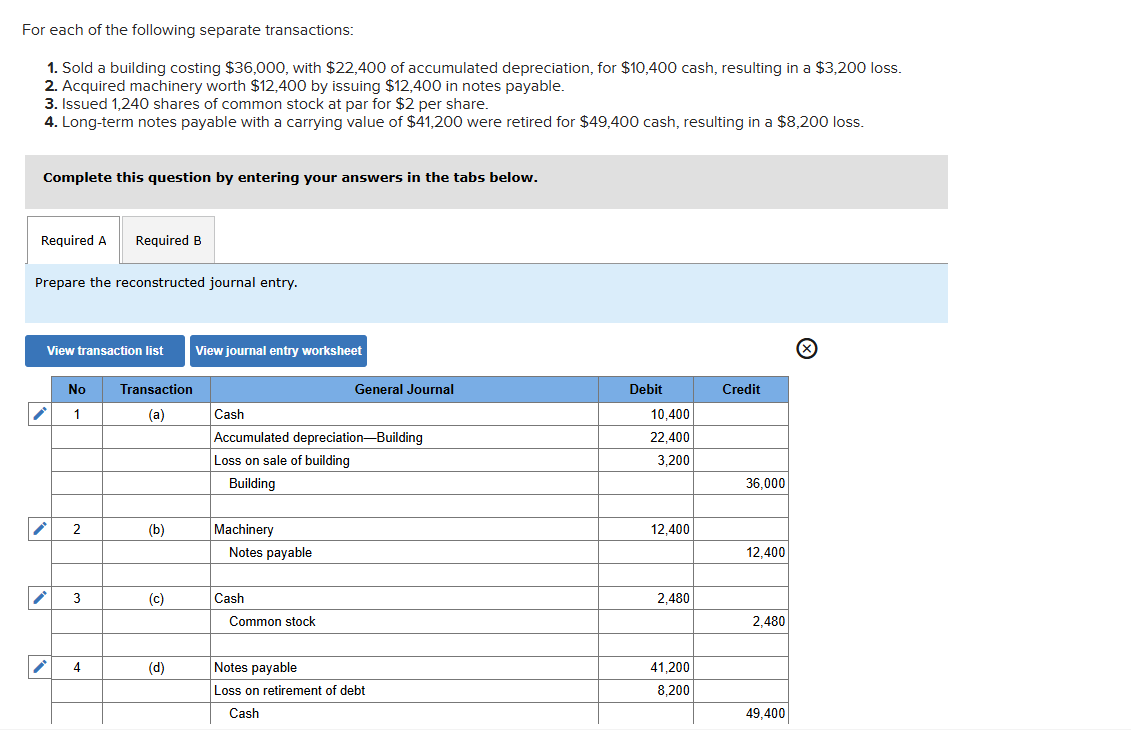Image resolution: width=1131 pixels, height=733 pixels.
Task: Click the Common stock account cell
Action: (x=403, y=621)
